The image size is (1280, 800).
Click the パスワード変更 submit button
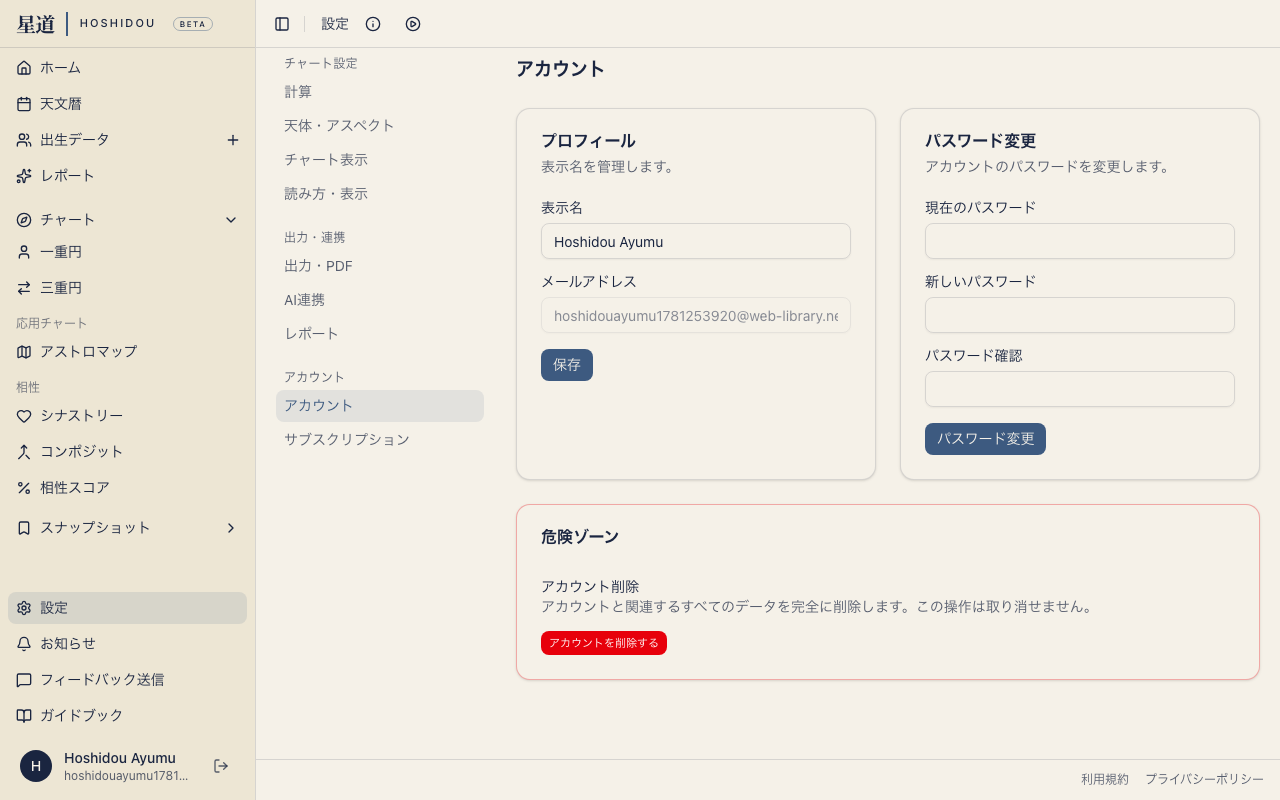coord(985,439)
